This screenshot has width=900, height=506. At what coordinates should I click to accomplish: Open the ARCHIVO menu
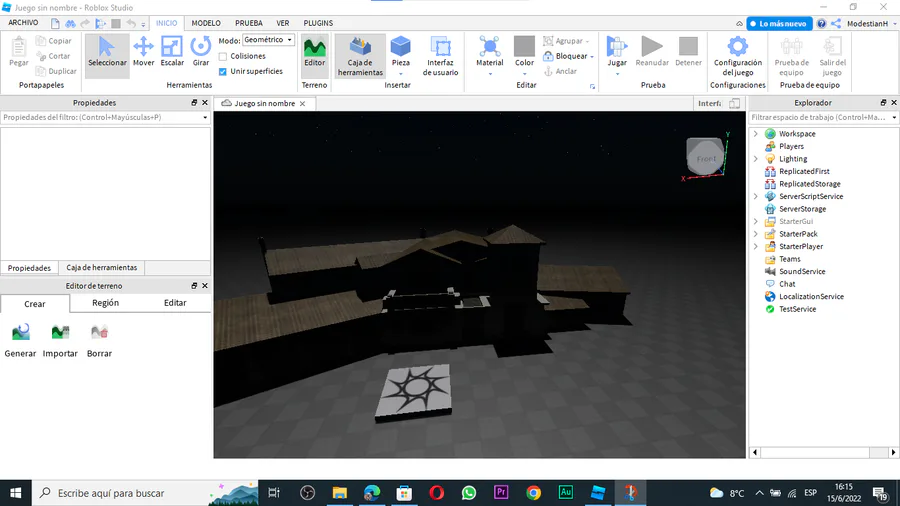[23, 23]
